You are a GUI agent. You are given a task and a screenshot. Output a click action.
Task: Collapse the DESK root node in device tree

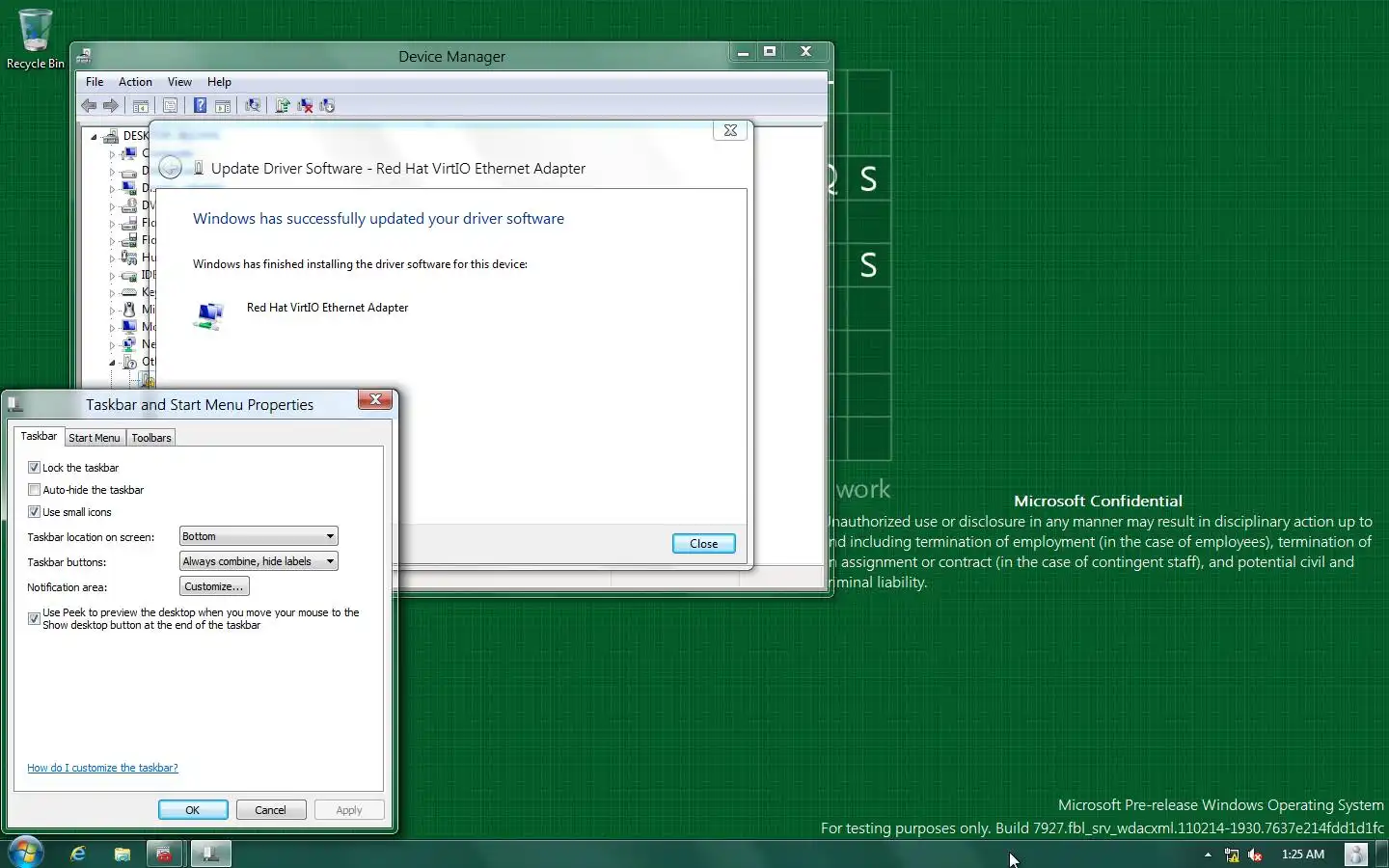coord(94,137)
